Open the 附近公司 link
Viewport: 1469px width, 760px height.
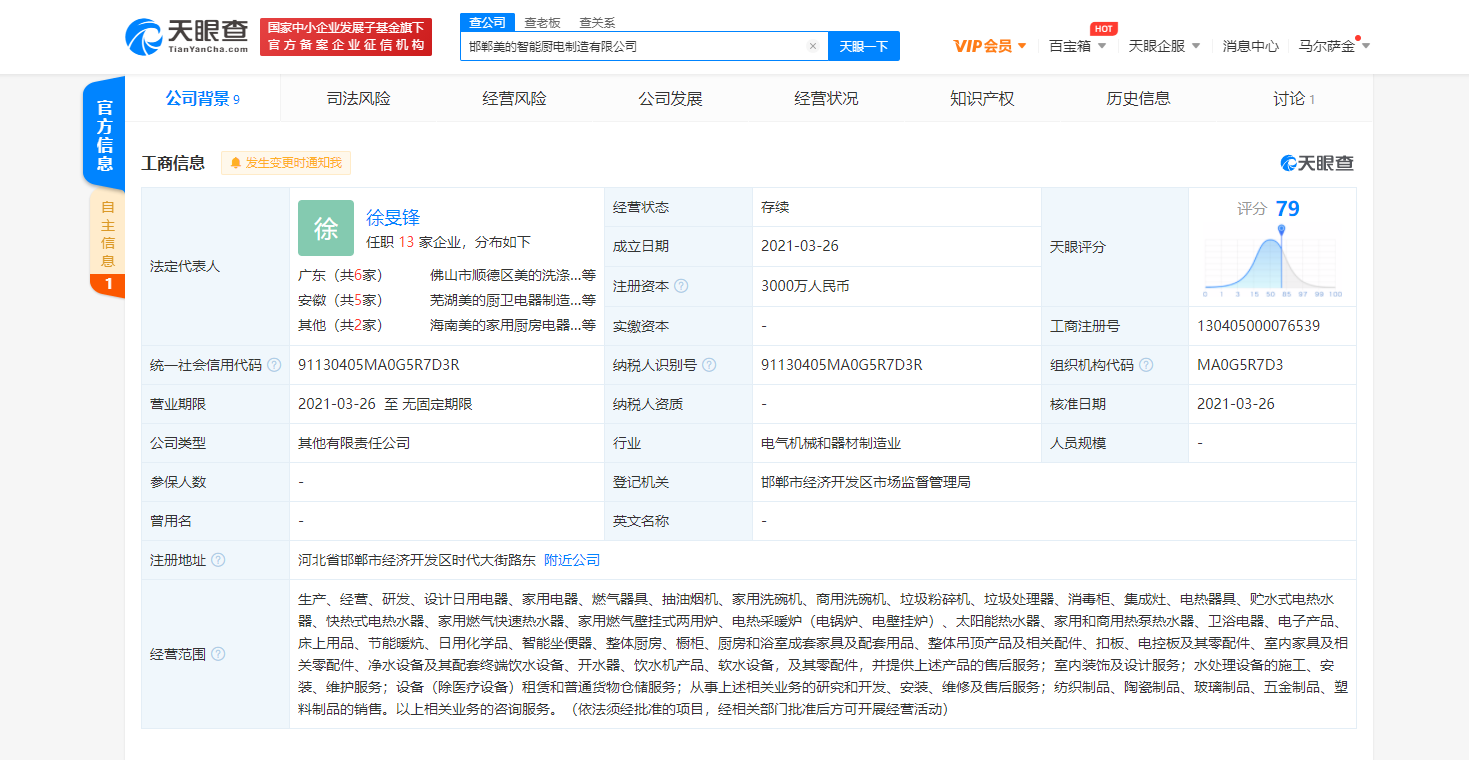pyautogui.click(x=573, y=560)
